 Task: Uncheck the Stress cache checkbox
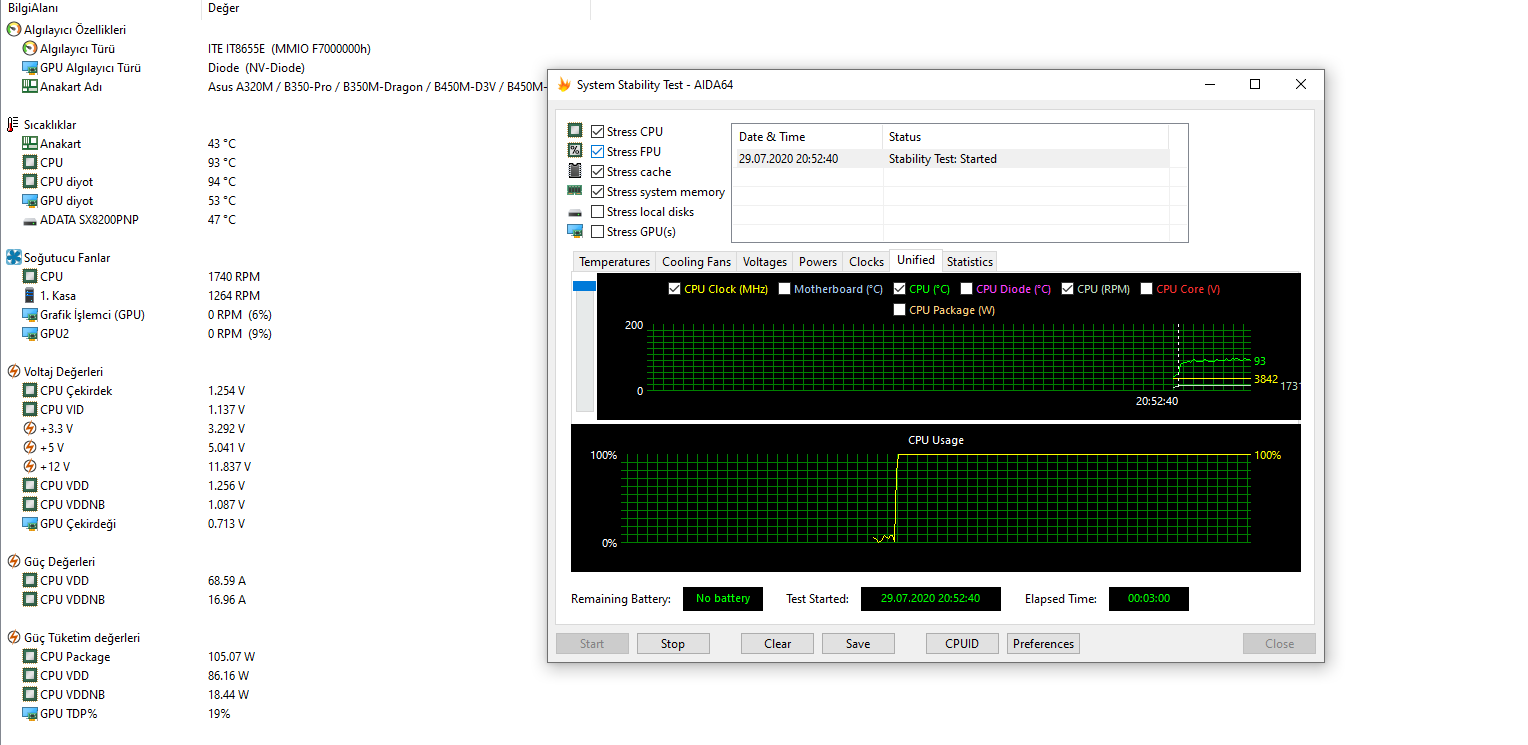[x=597, y=172]
